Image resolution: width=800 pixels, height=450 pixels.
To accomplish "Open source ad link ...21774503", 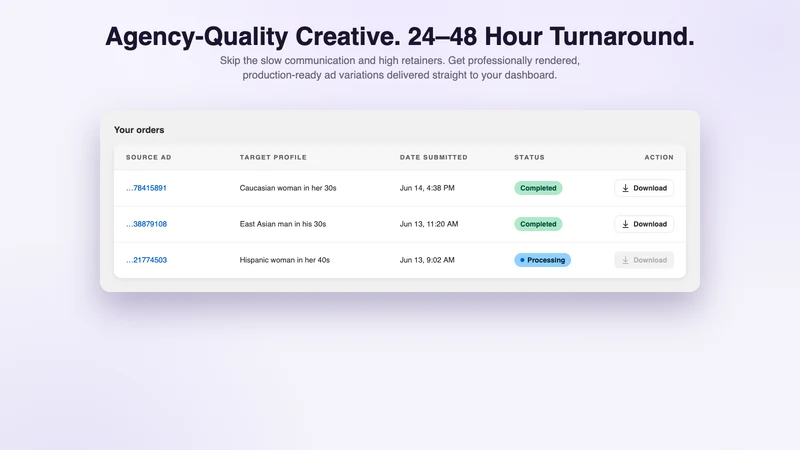I will click(x=146, y=260).
